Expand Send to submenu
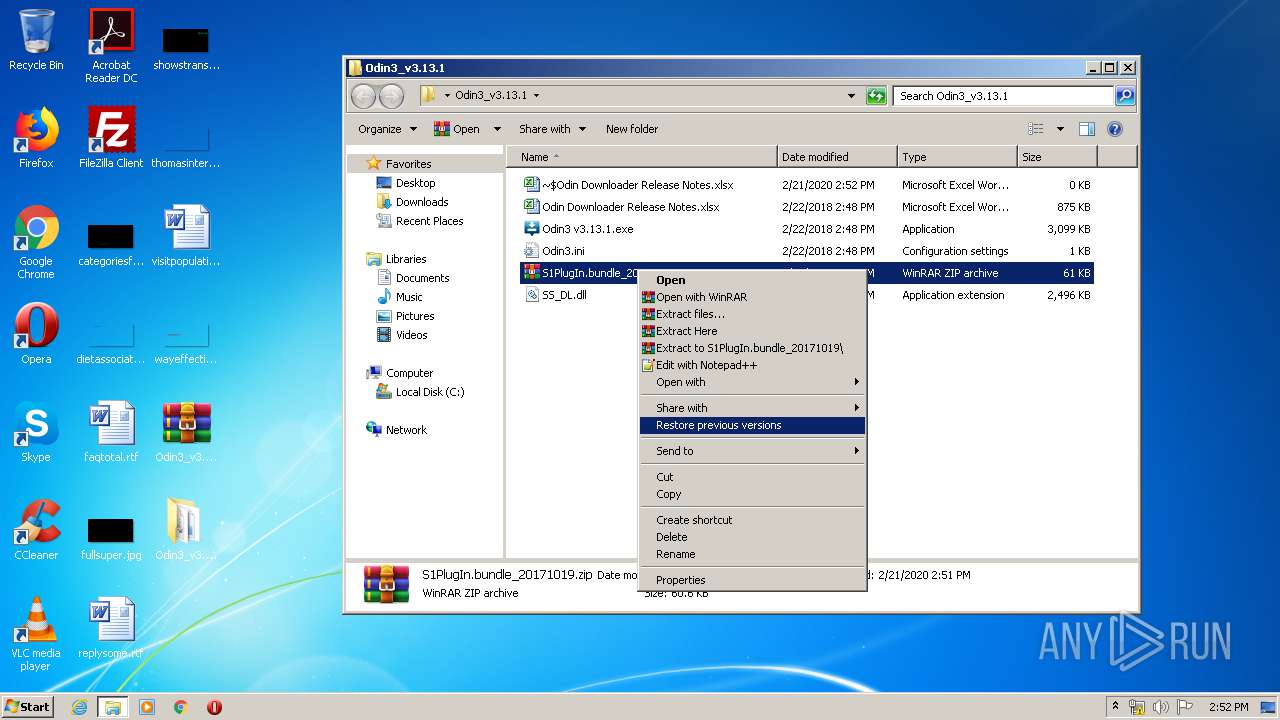 (x=752, y=451)
